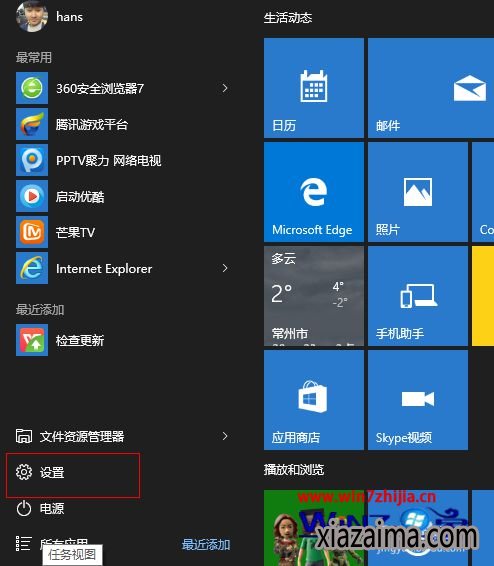Expand the 360安全浏览器7 jump list arrow

pyautogui.click(x=225, y=88)
